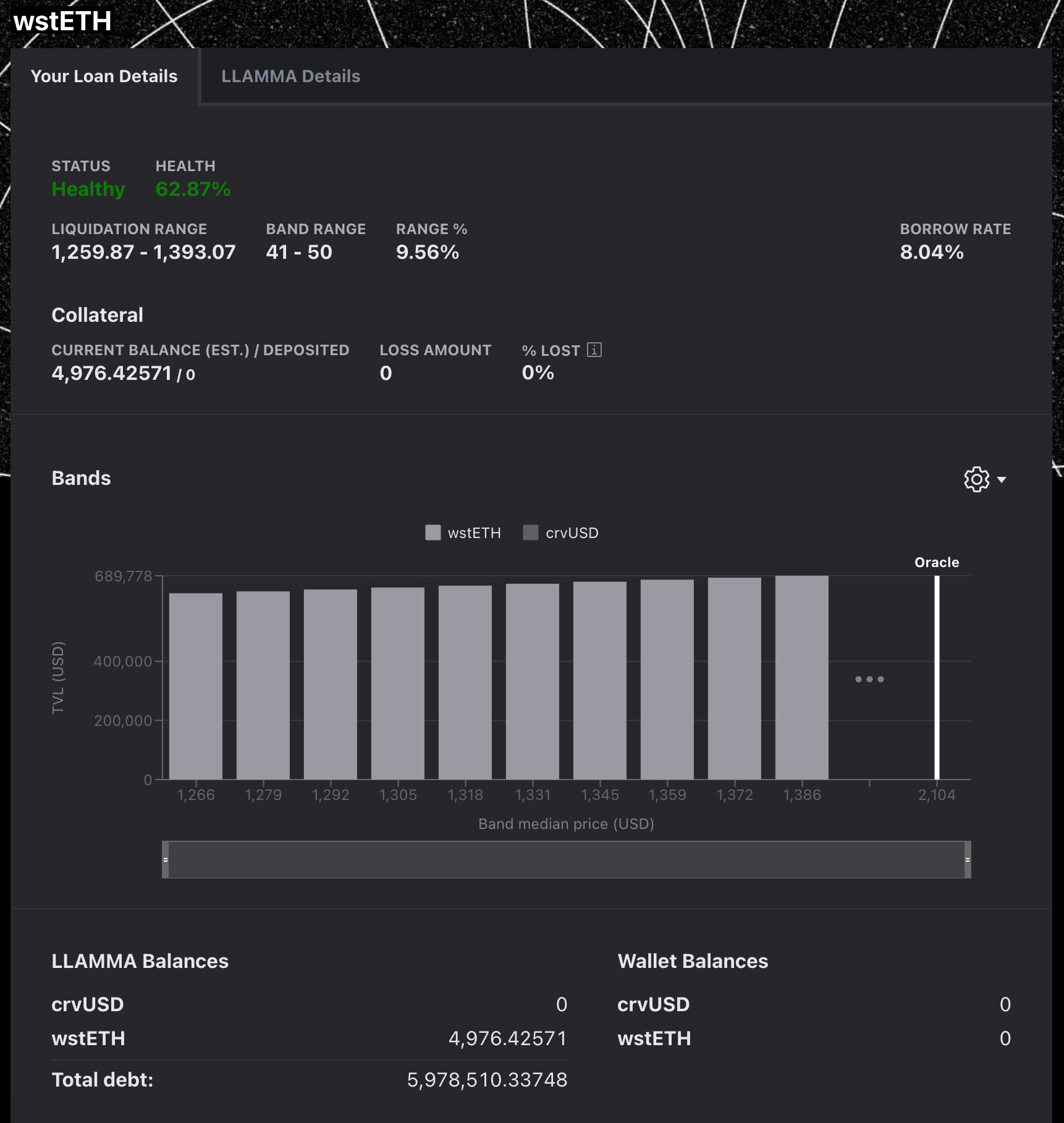Expand the dropdown arrow next to settings gear
This screenshot has height=1123, width=1064.
pyautogui.click(x=1002, y=479)
